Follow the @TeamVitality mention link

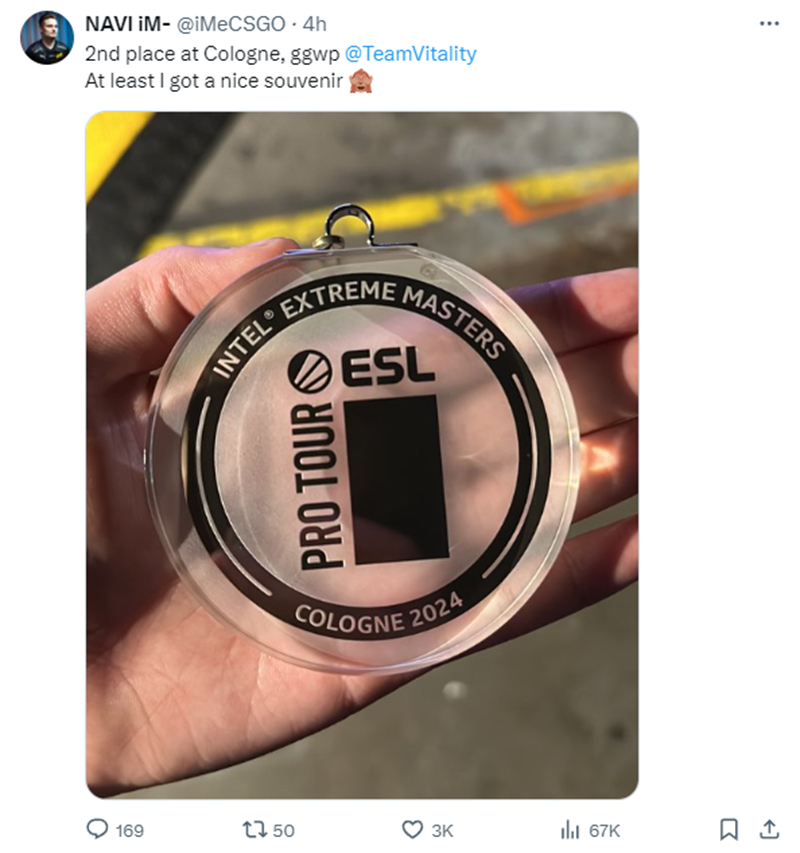[411, 53]
